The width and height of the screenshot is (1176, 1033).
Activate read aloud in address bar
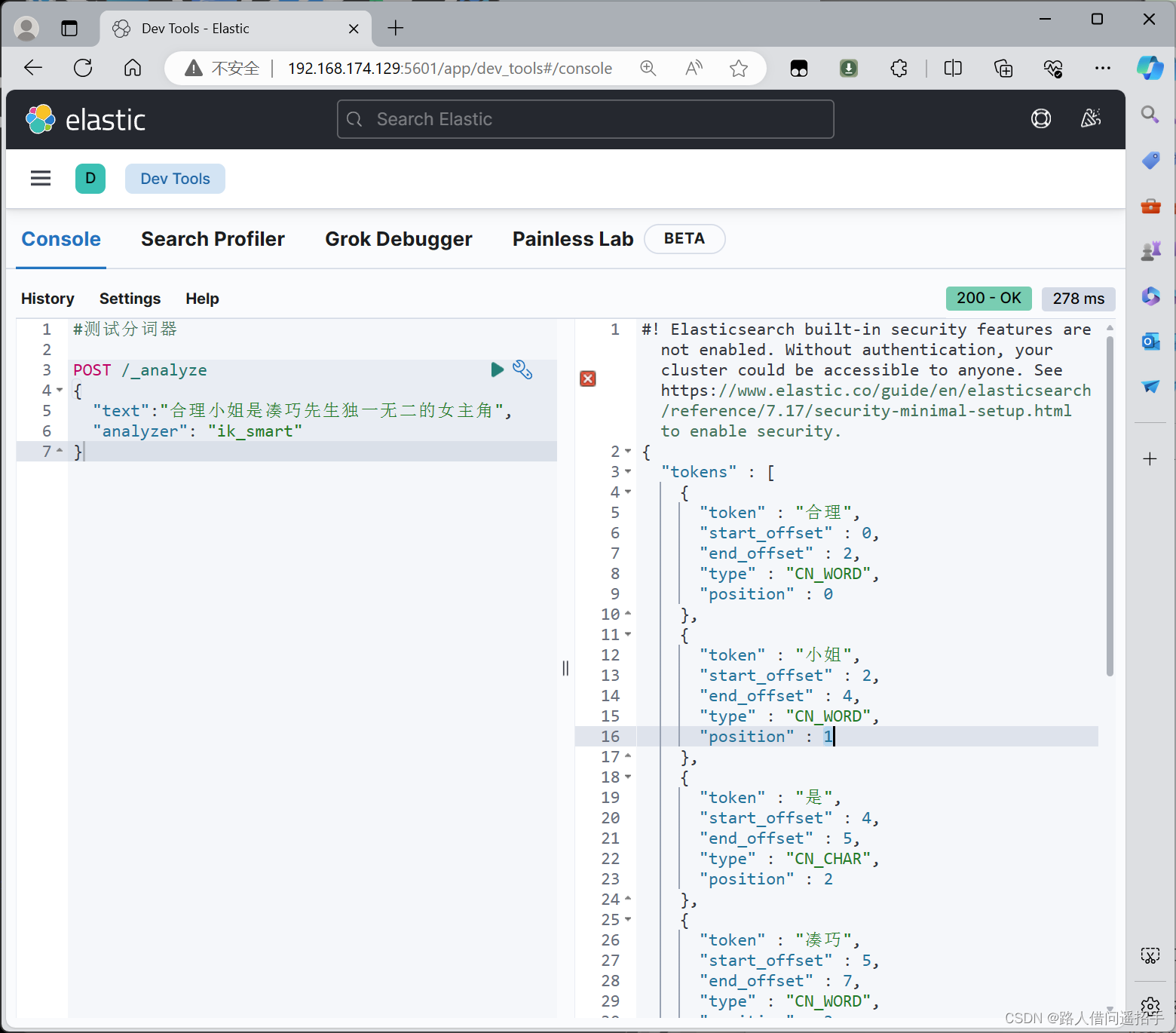point(694,69)
